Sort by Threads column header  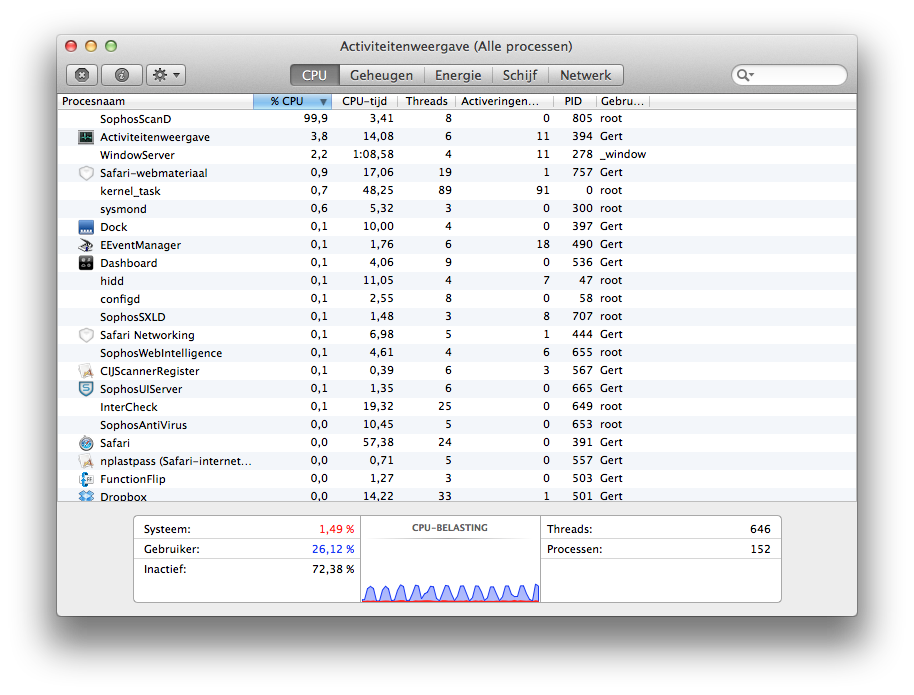coord(427,101)
